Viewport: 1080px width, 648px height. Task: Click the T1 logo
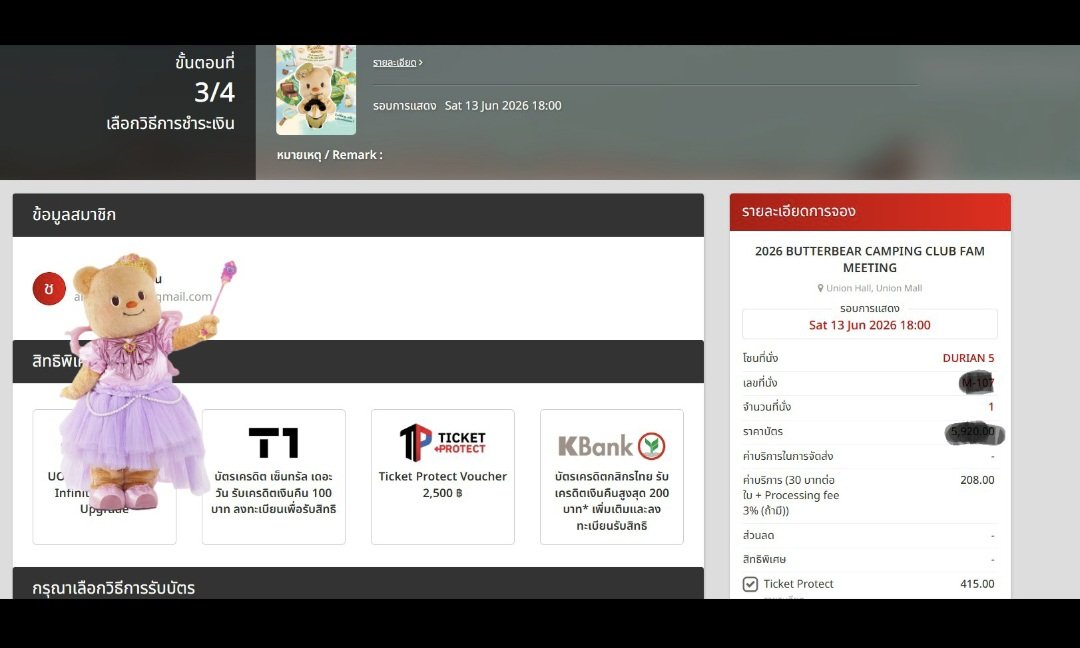pyautogui.click(x=273, y=443)
